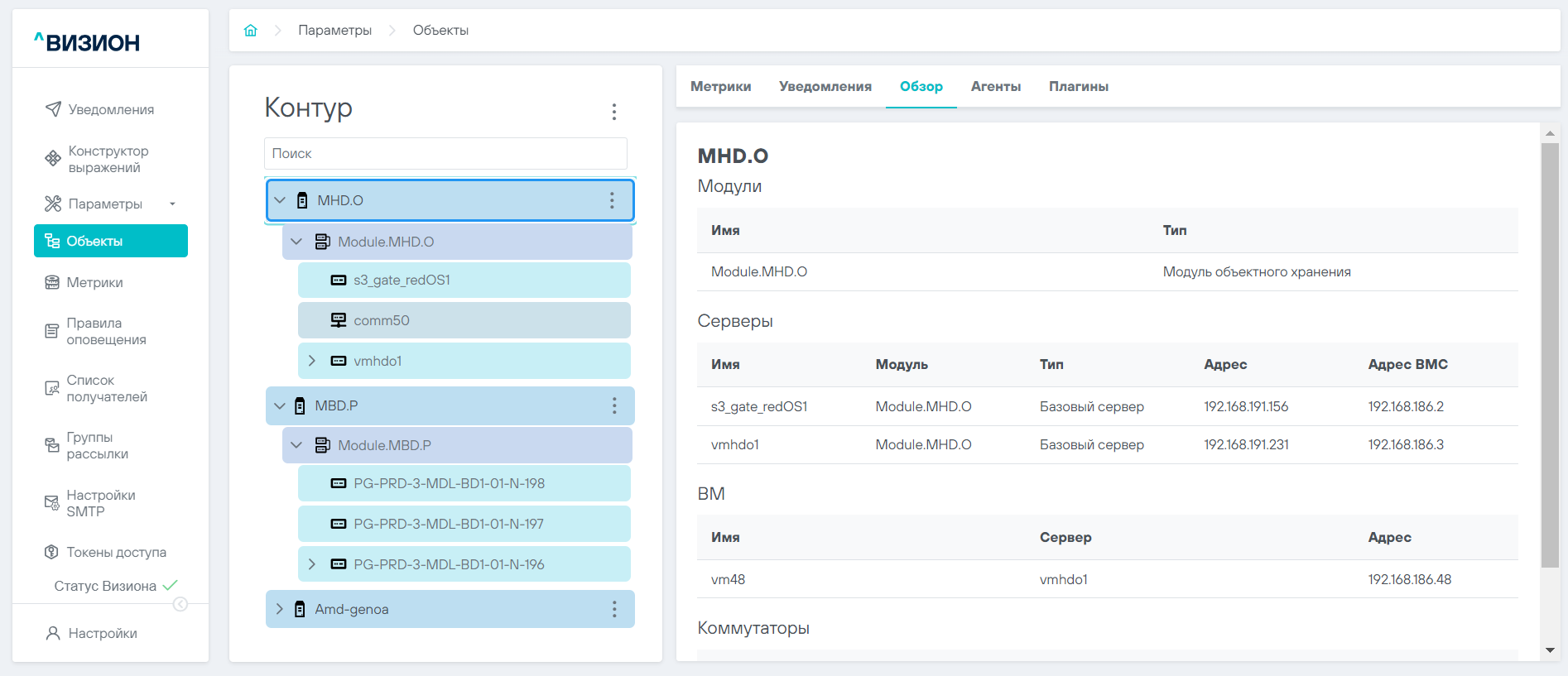Open the Amd-genoa row options menu
1568x676 pixels.
[x=613, y=609]
